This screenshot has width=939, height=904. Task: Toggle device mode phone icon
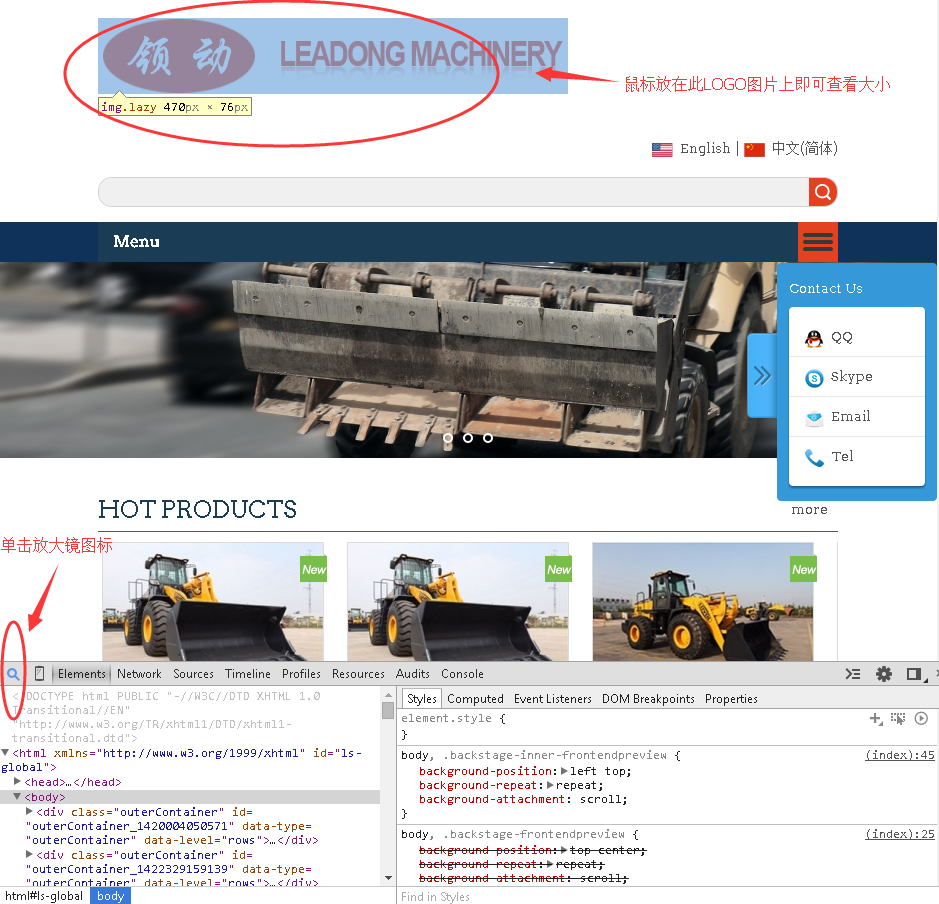tap(40, 674)
